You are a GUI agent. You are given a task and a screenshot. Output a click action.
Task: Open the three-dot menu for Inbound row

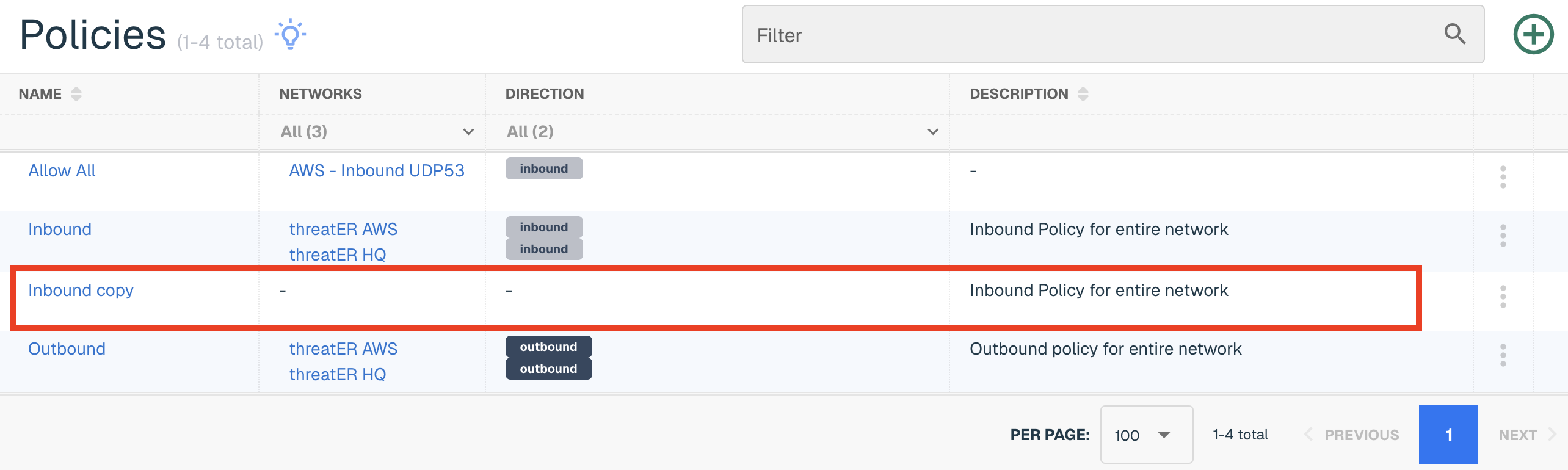pyautogui.click(x=1503, y=236)
